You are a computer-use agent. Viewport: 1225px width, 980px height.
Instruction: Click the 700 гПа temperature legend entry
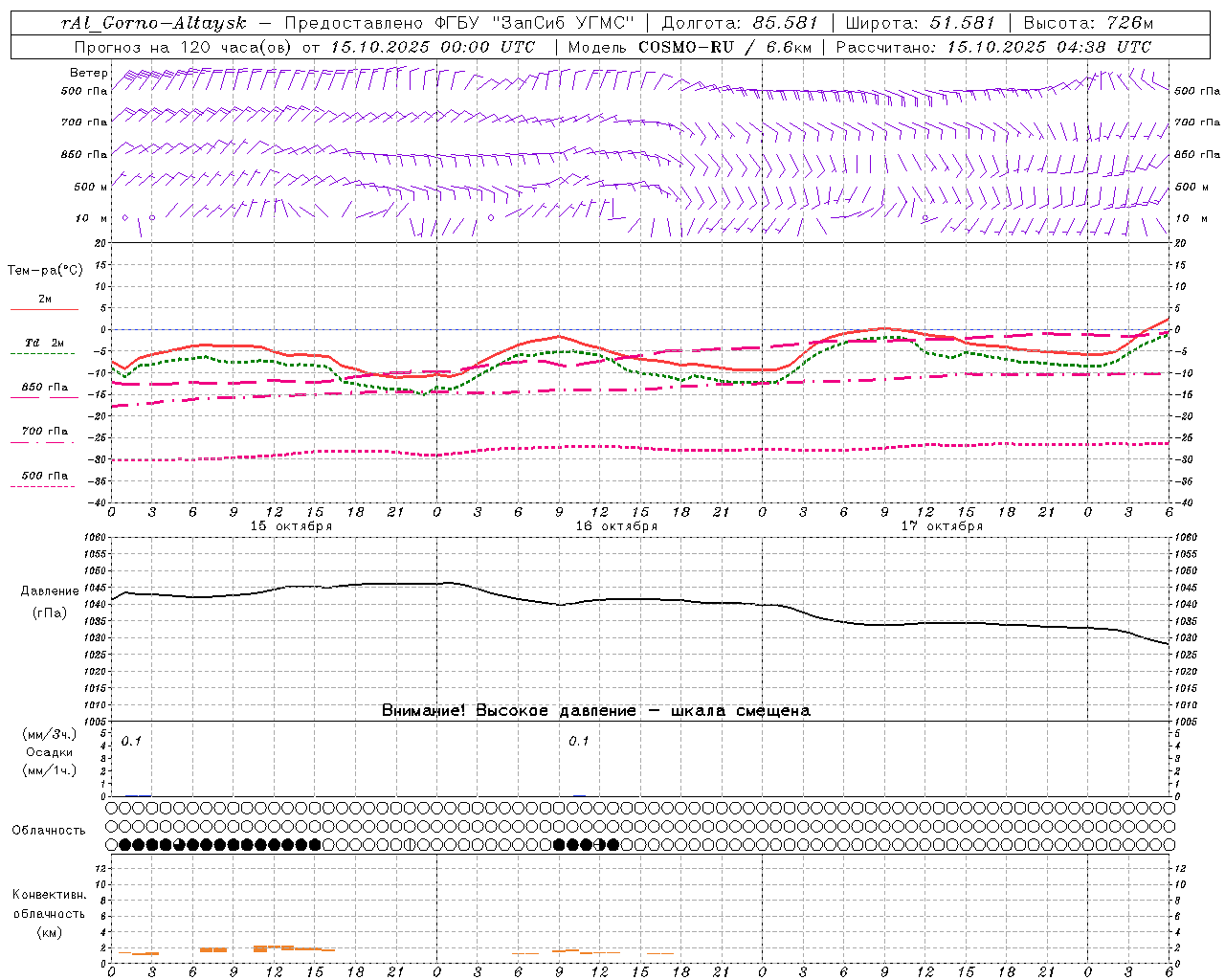click(x=45, y=432)
